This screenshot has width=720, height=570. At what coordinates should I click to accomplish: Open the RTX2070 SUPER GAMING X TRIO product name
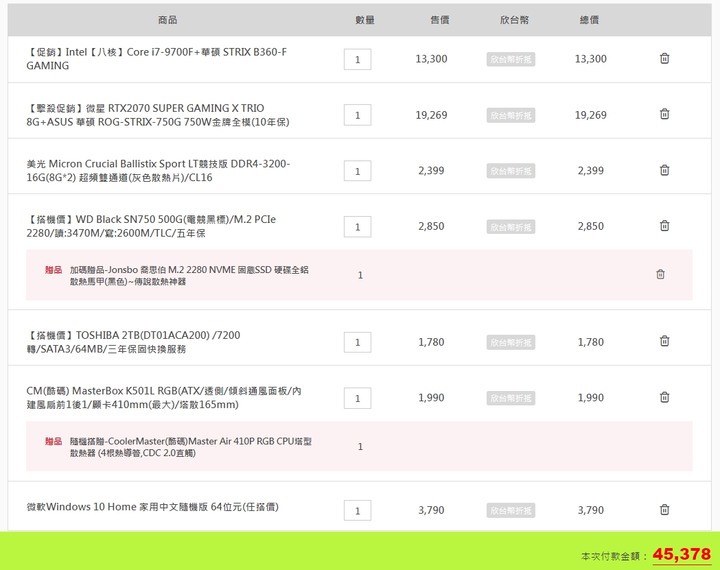coord(158,115)
